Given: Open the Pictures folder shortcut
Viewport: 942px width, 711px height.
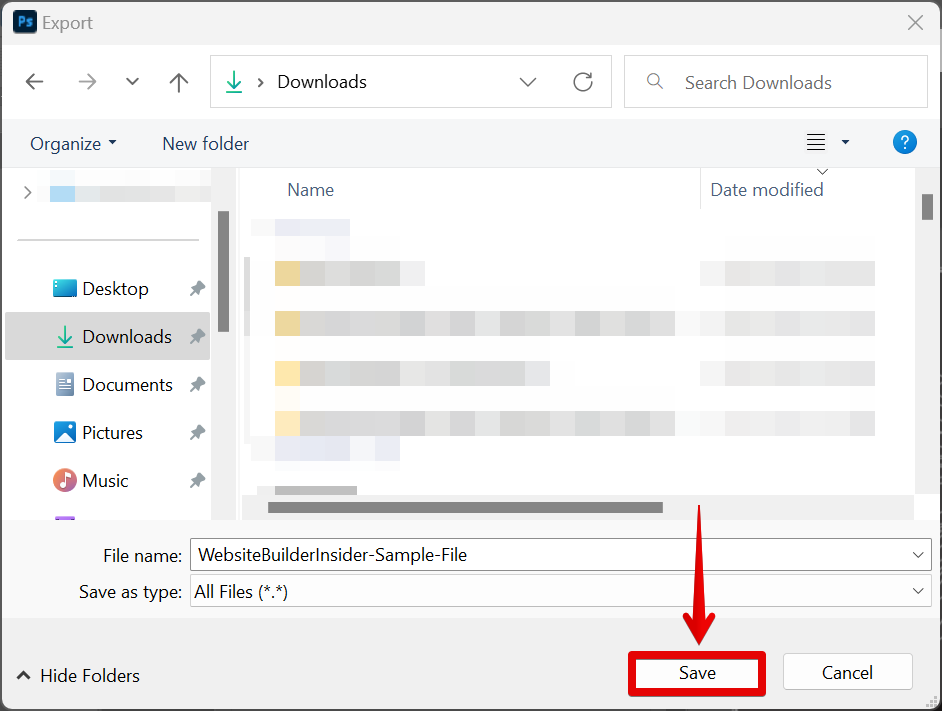Looking at the screenshot, I should tap(112, 433).
